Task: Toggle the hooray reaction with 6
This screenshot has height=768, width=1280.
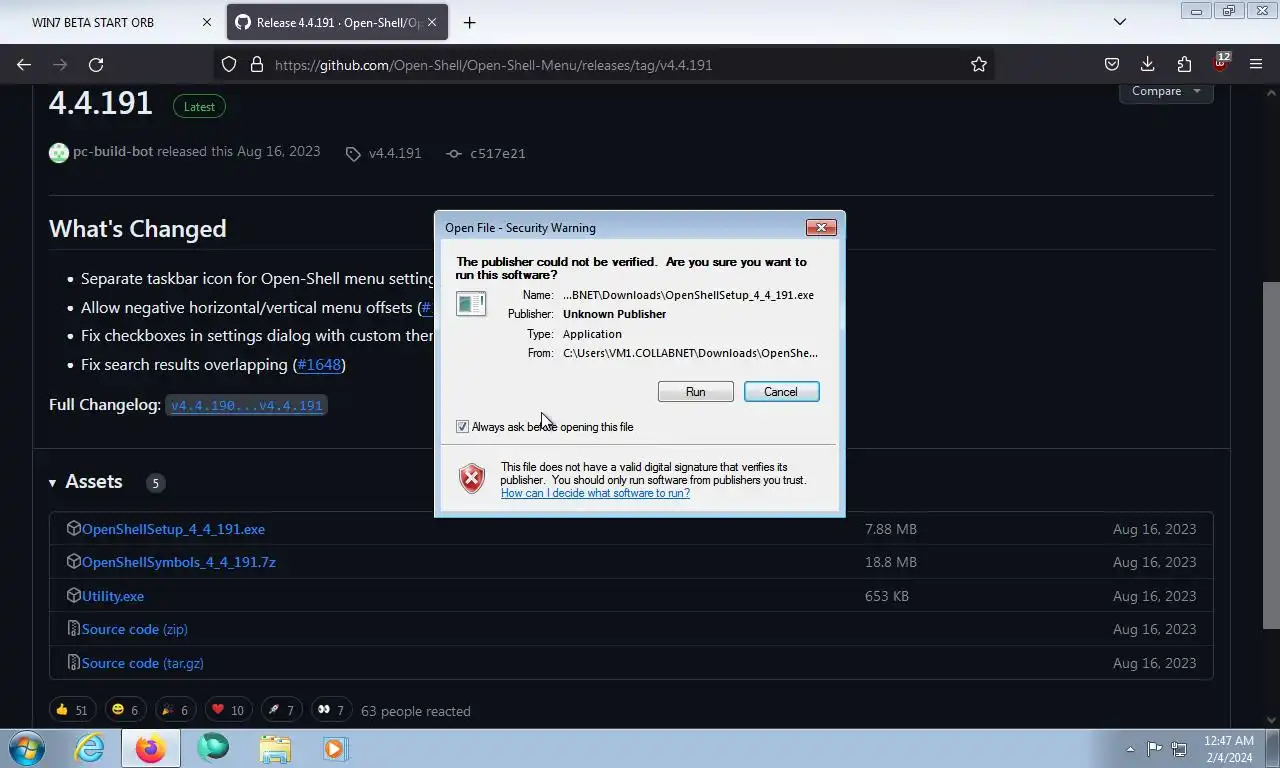Action: tap(175, 710)
